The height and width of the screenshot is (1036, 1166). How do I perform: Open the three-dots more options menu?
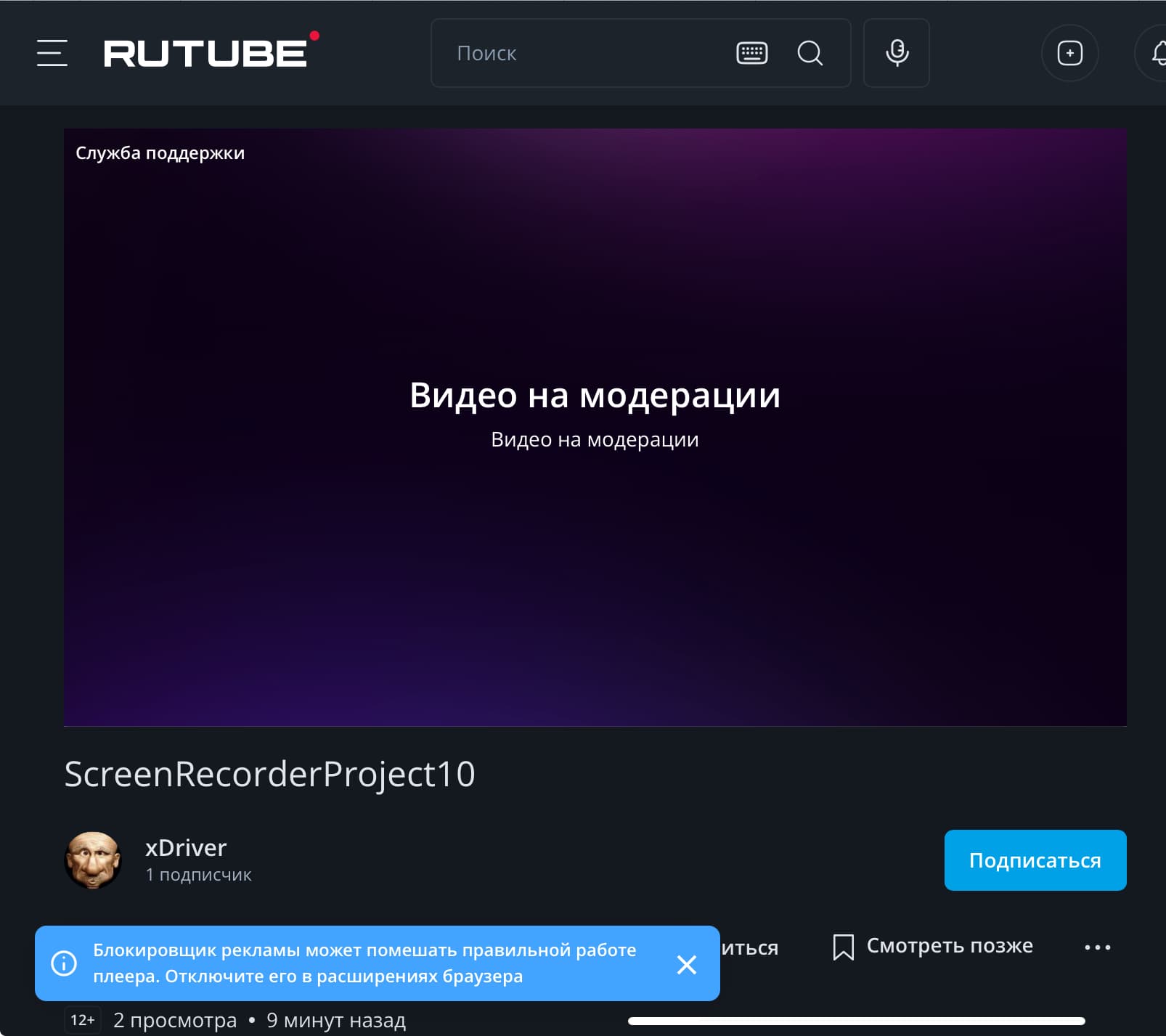click(x=1097, y=947)
